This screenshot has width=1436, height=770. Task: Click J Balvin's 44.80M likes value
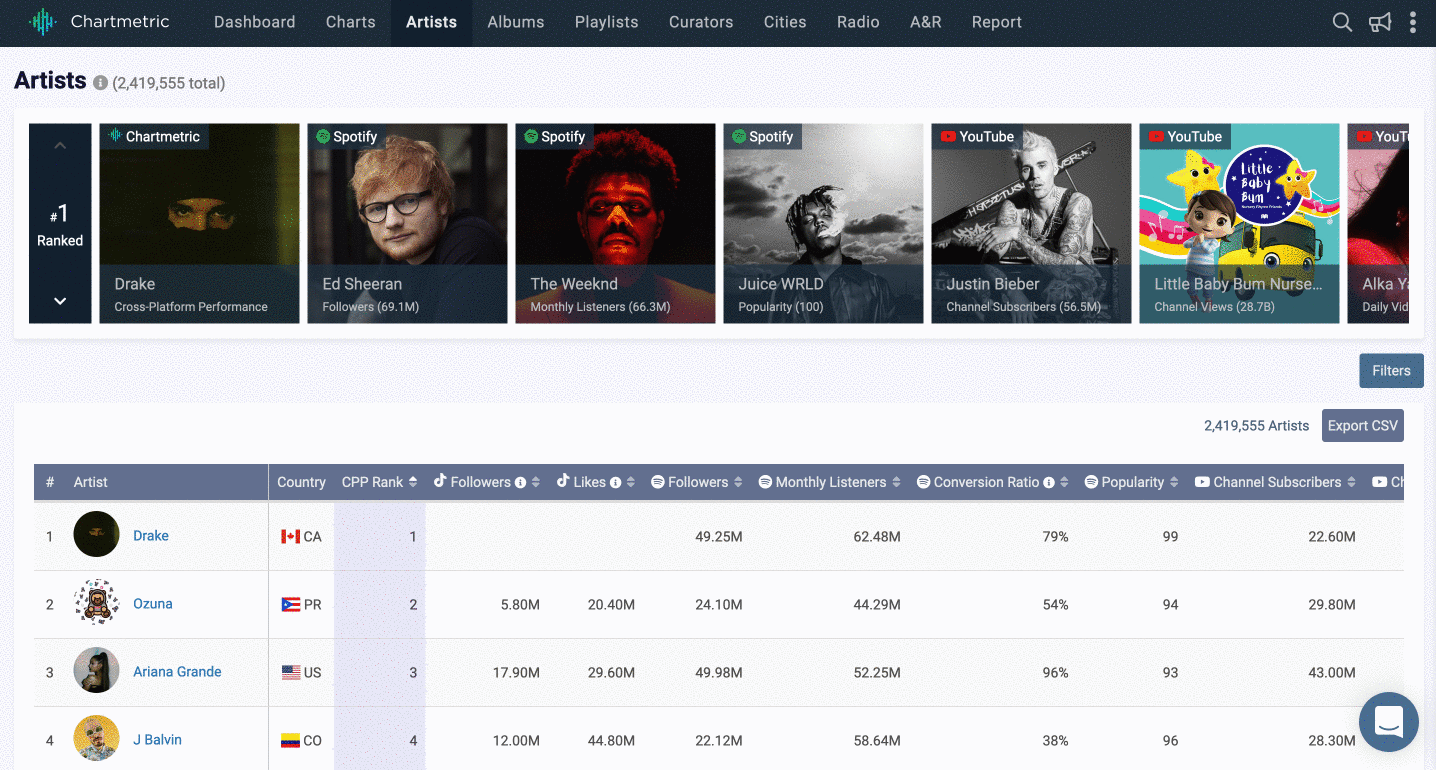[x=611, y=741]
